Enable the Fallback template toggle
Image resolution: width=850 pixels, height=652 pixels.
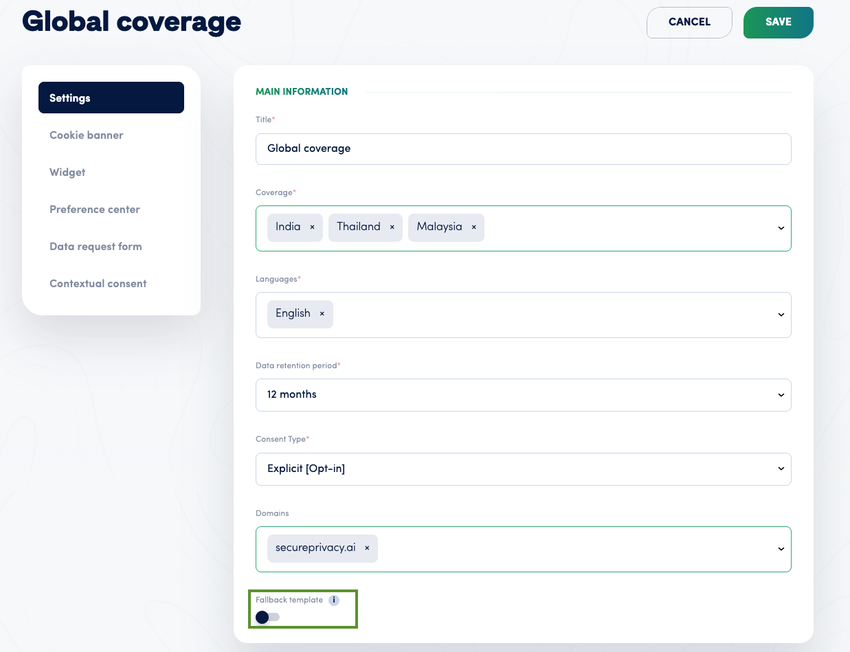pyautogui.click(x=267, y=617)
